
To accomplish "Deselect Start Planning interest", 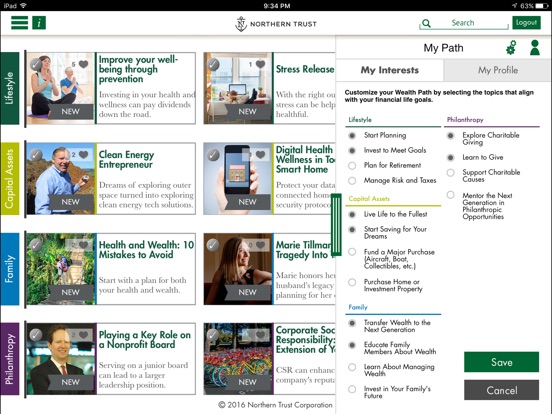I will click(x=352, y=136).
